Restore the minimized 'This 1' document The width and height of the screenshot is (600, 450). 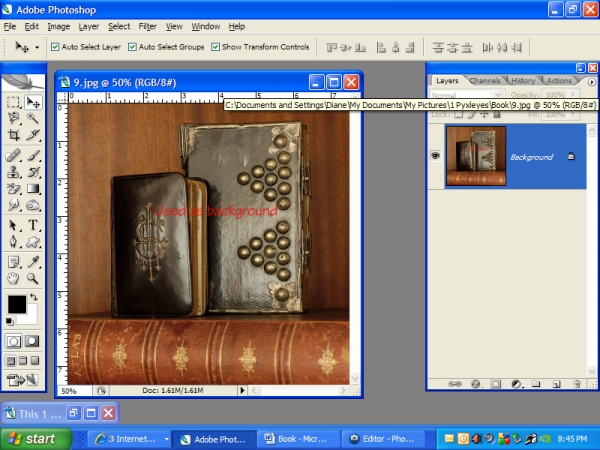click(x=73, y=413)
